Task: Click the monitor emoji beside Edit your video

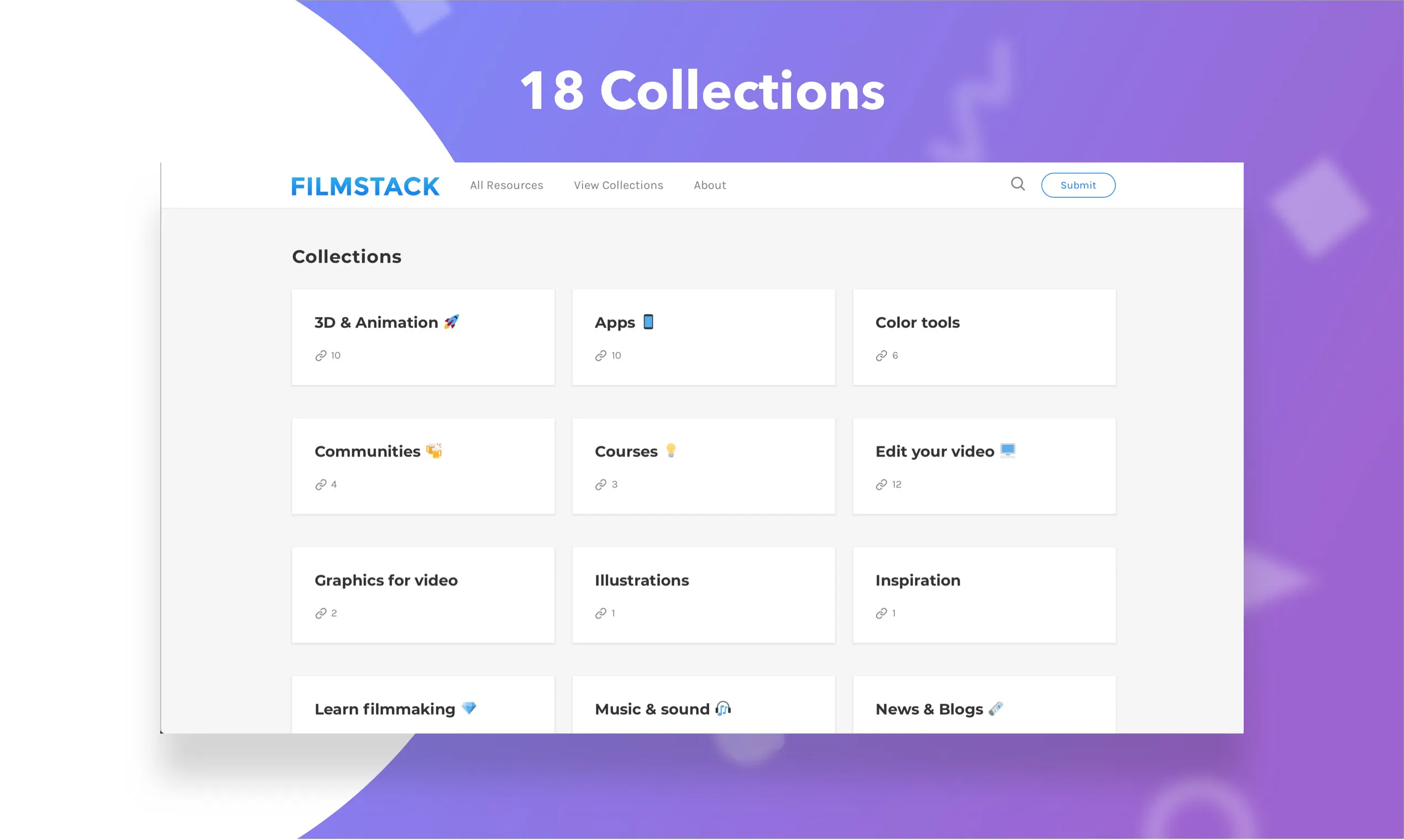Action: click(x=1008, y=450)
